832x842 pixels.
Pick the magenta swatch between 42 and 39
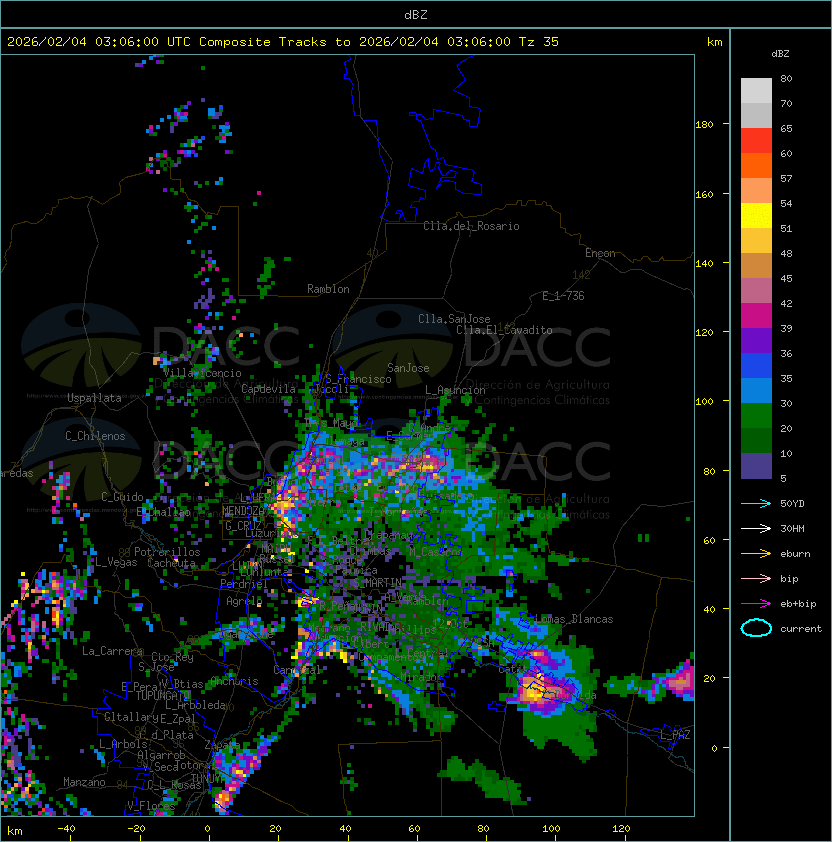pyautogui.click(x=756, y=315)
